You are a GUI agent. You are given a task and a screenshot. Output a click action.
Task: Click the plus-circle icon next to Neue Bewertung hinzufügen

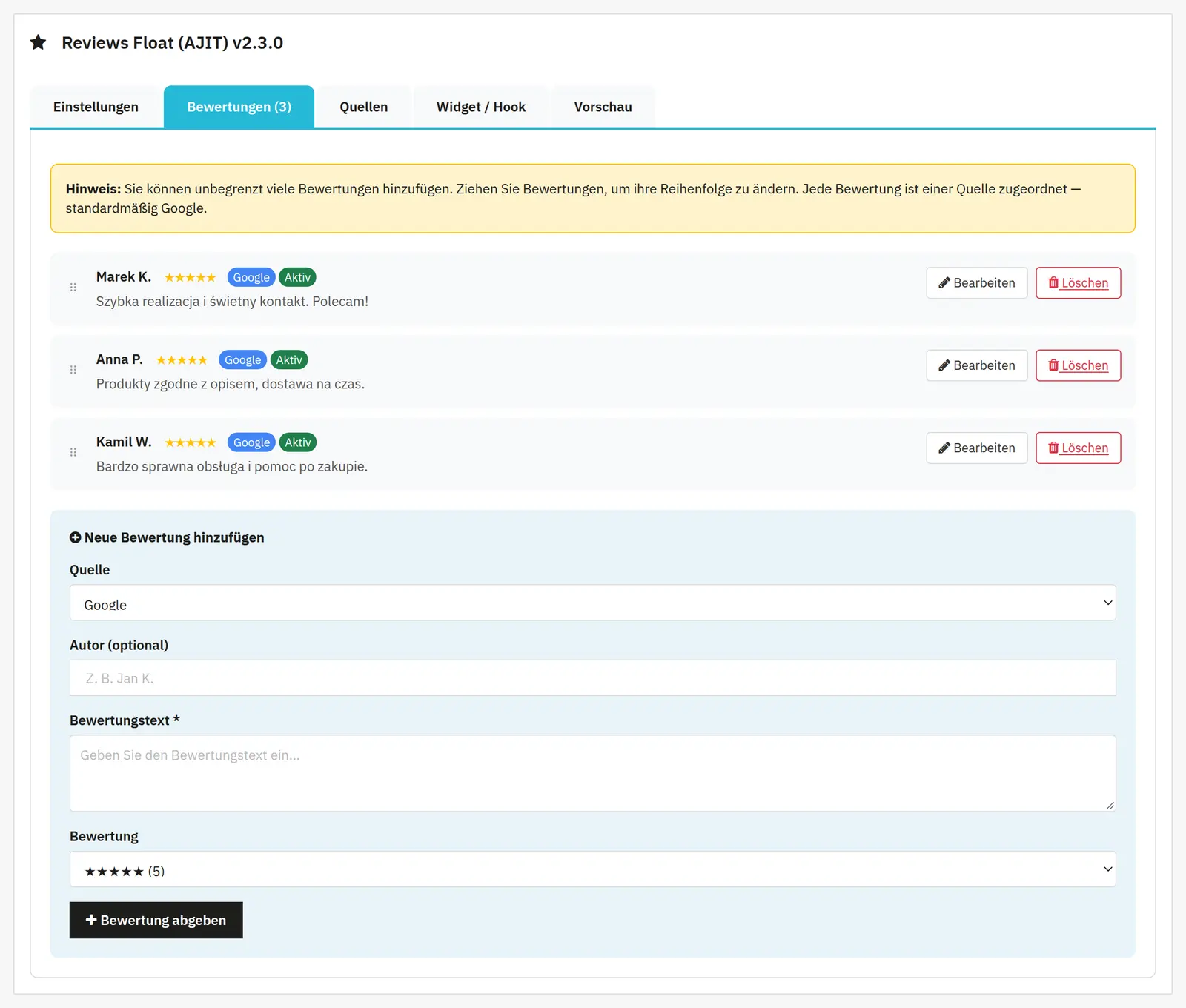click(x=75, y=537)
